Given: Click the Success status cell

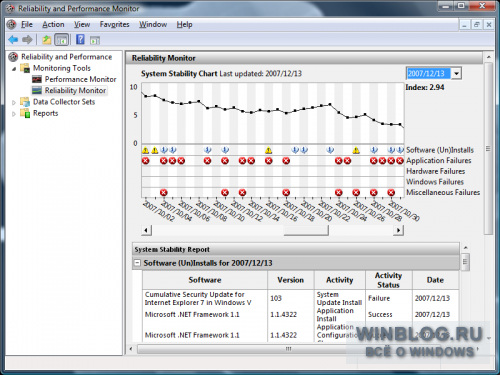Looking at the screenshot, I should tap(380, 315).
